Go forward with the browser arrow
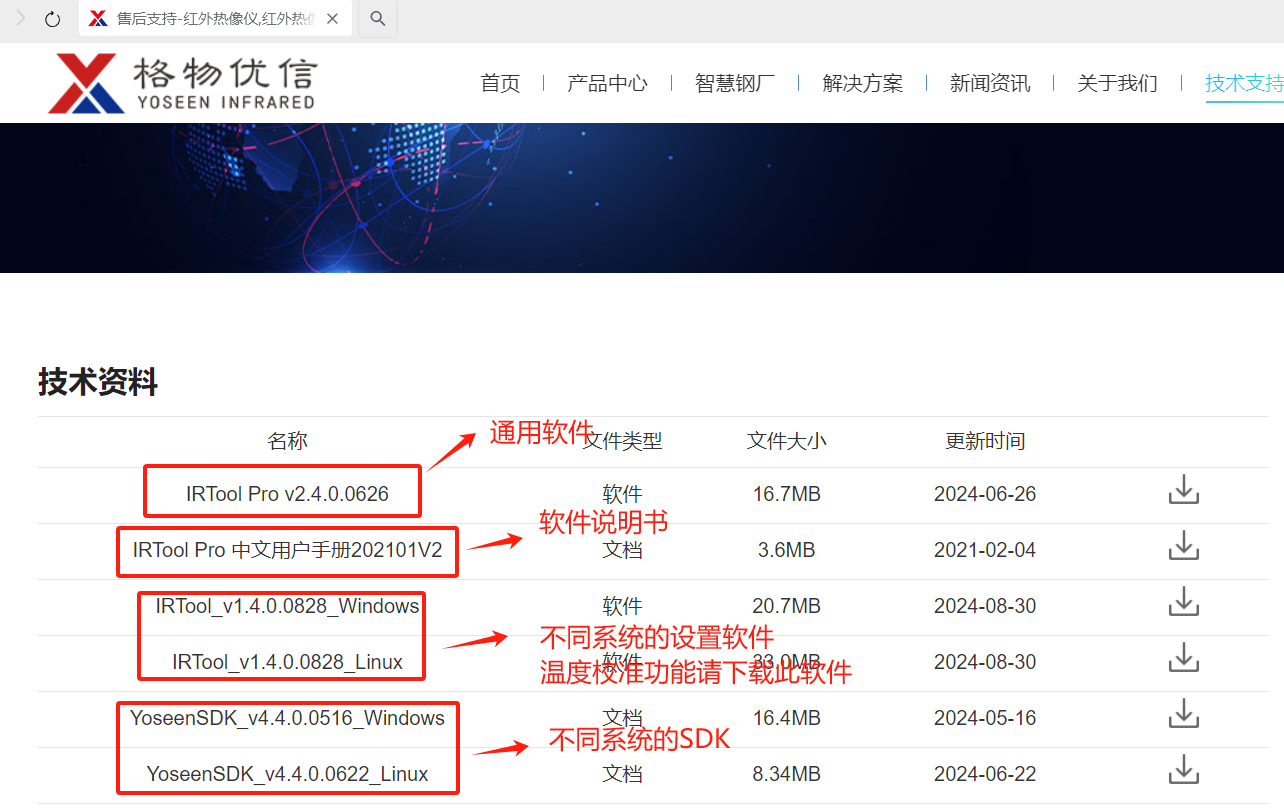This screenshot has height=809, width=1284. (x=20, y=18)
